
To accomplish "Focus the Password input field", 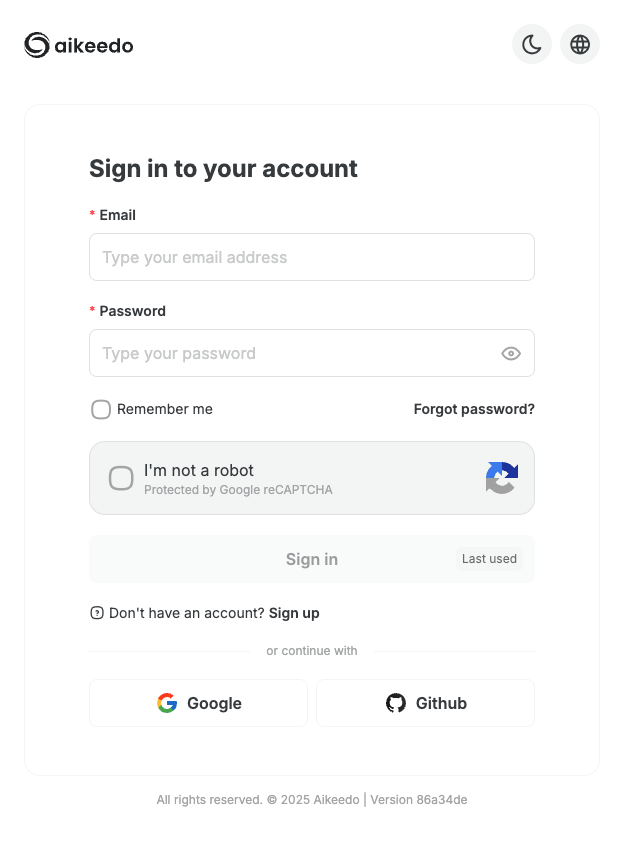I will (290, 353).
